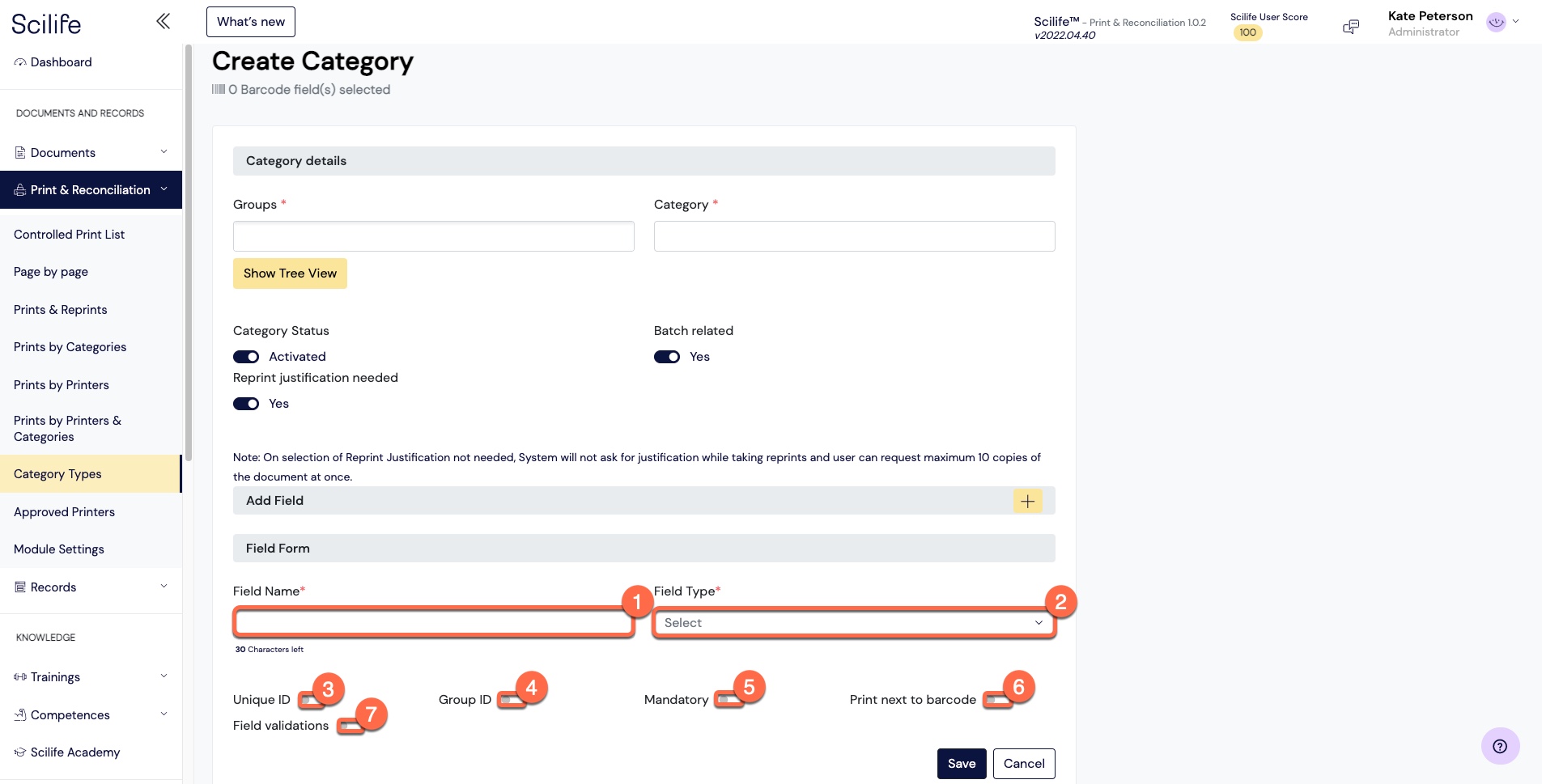Click the Scilife User Score badge
The image size is (1542, 784).
1247,33
